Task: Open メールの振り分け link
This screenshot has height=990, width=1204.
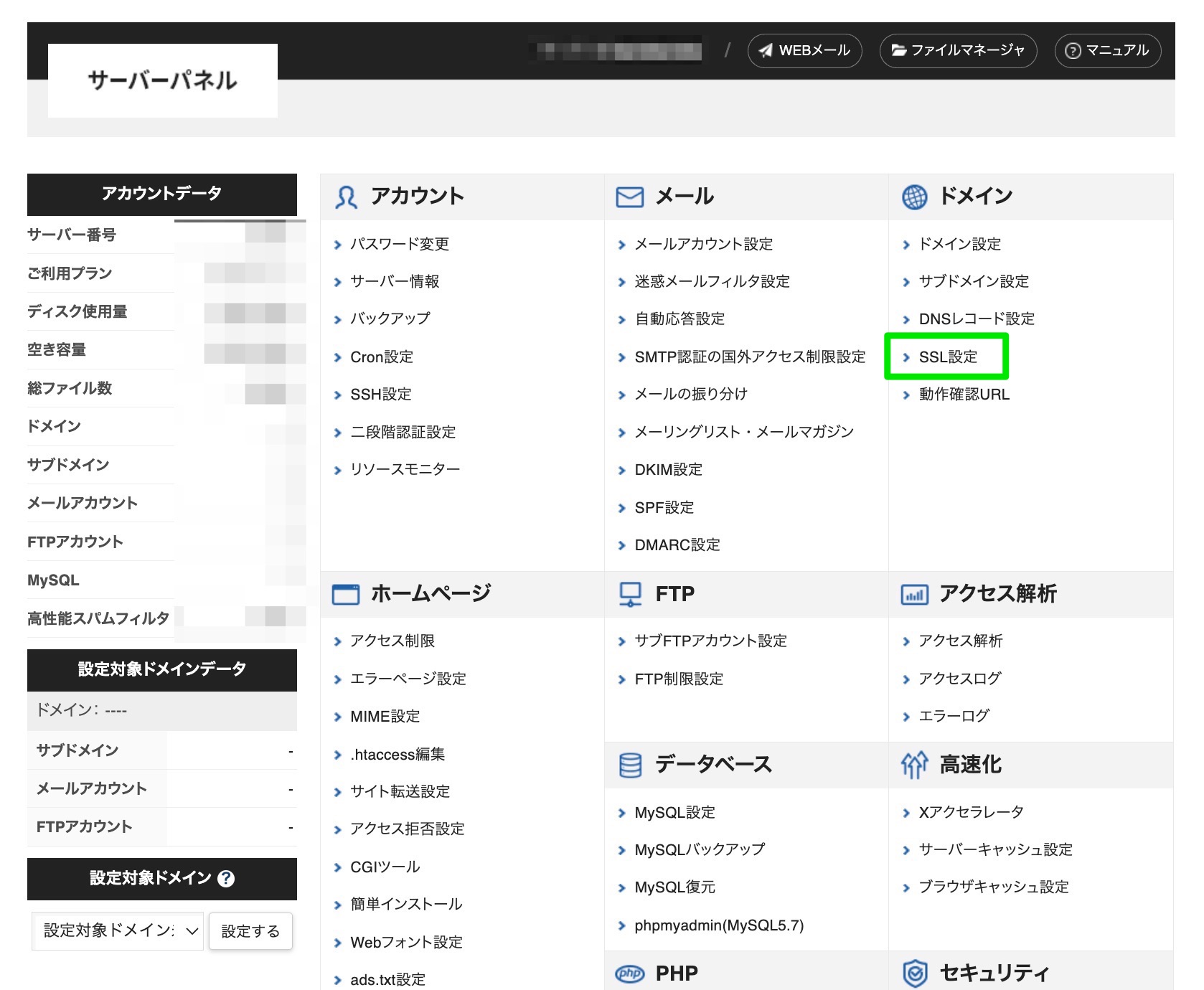Action: coord(691,394)
